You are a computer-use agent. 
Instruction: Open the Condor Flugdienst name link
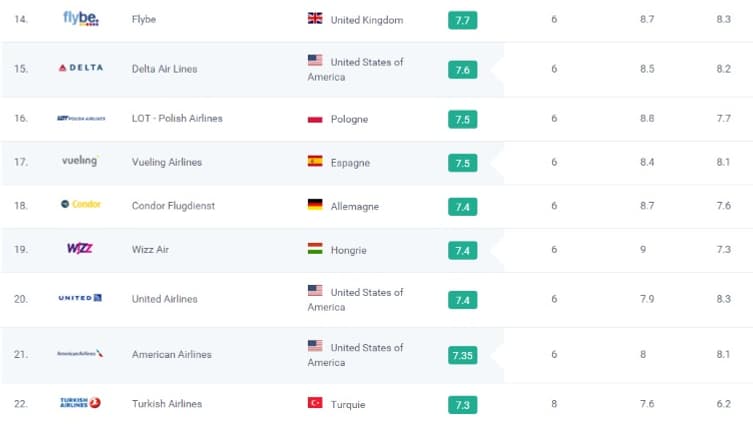tap(173, 206)
